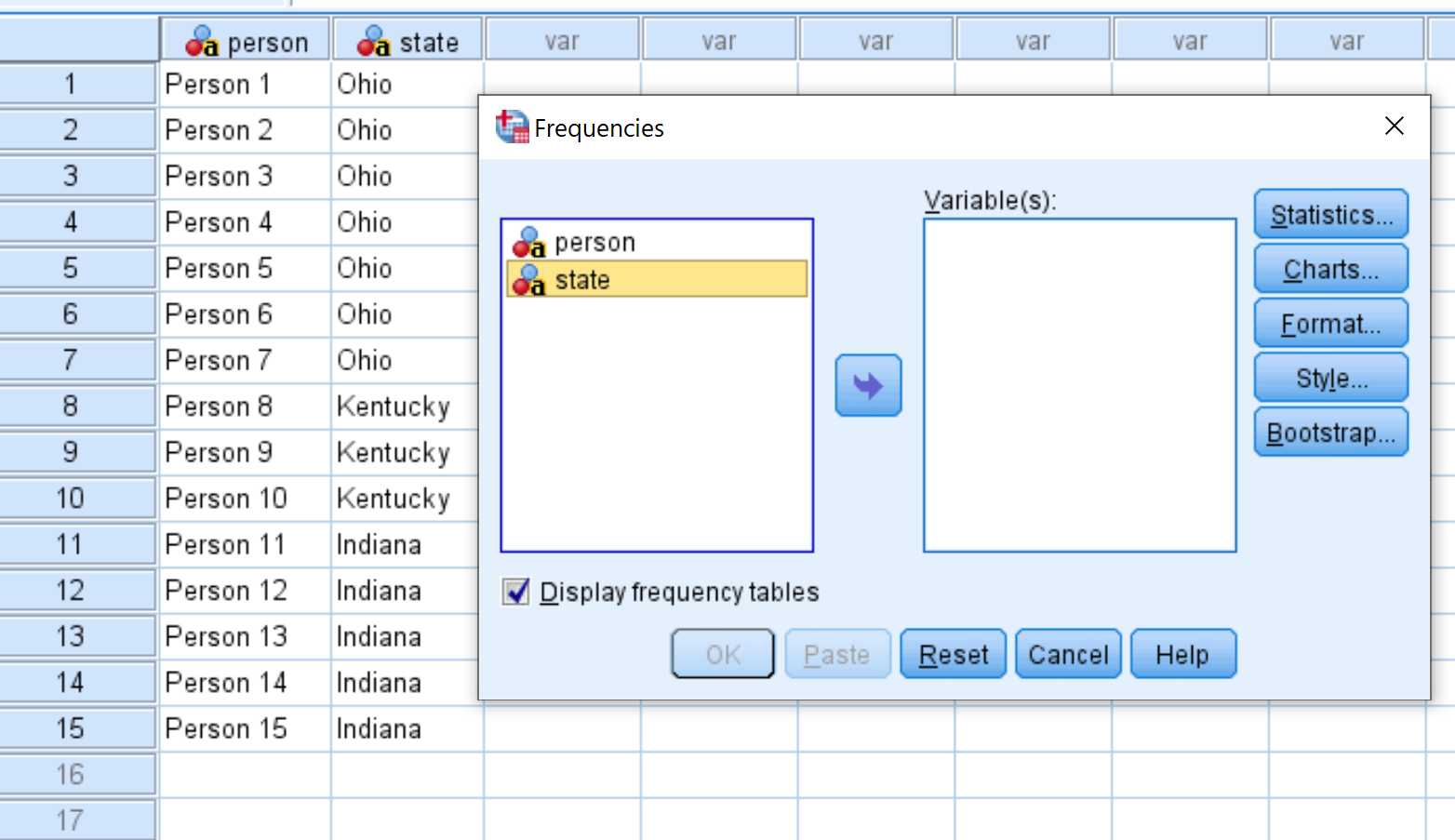The height and width of the screenshot is (840, 1455).
Task: Toggle Display frequency tables checkbox
Action: (x=516, y=592)
